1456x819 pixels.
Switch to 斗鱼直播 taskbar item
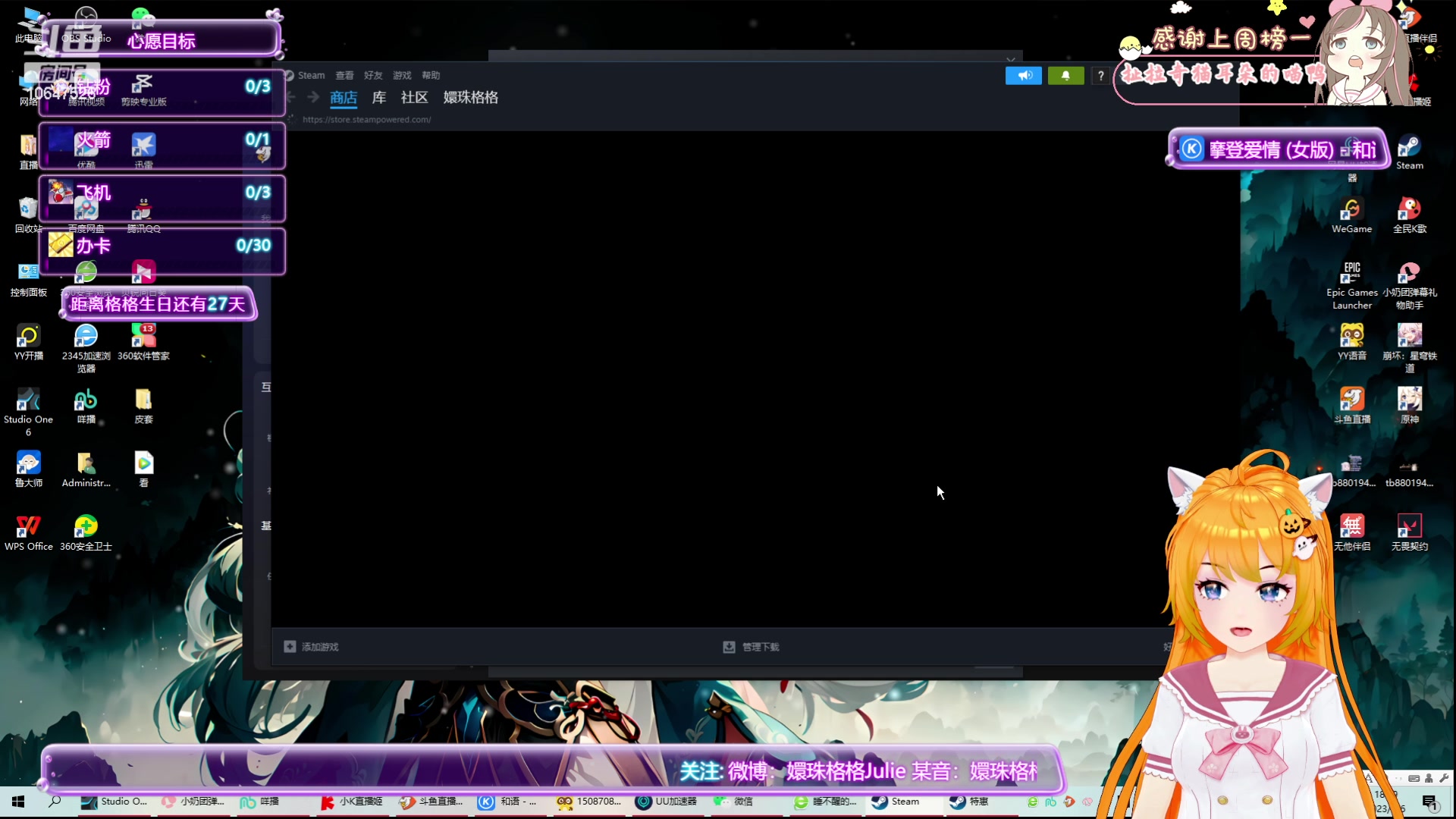(431, 802)
